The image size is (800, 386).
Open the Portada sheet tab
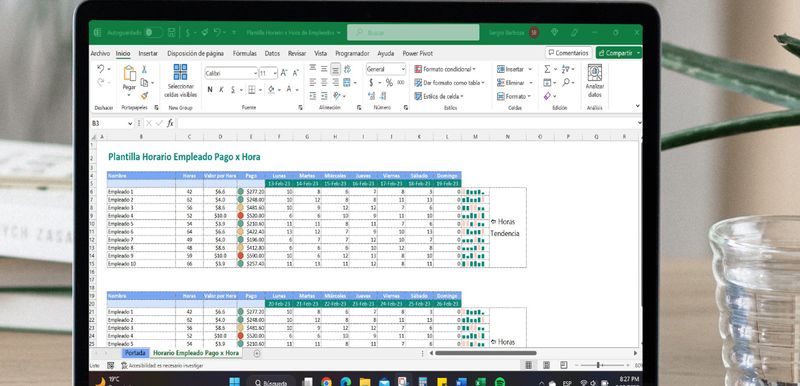coord(135,353)
